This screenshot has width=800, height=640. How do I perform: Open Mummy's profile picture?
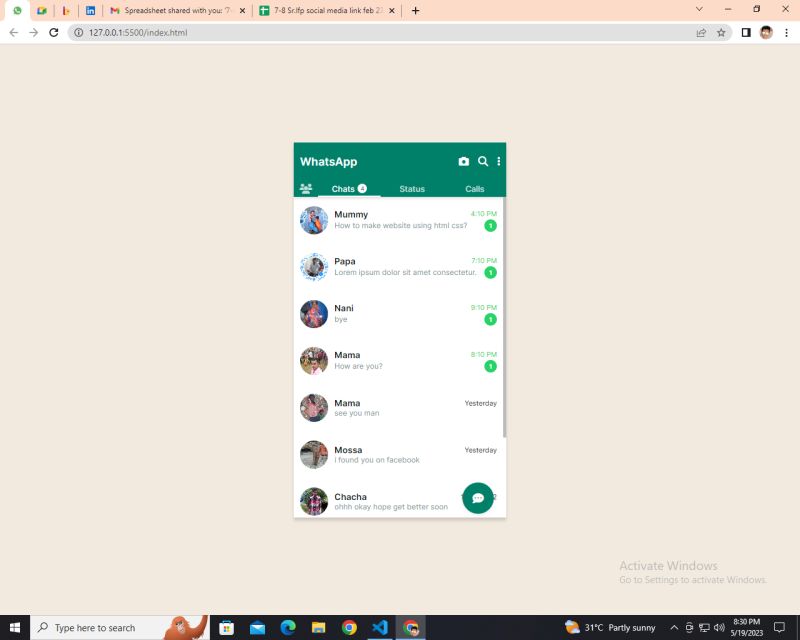[314, 220]
